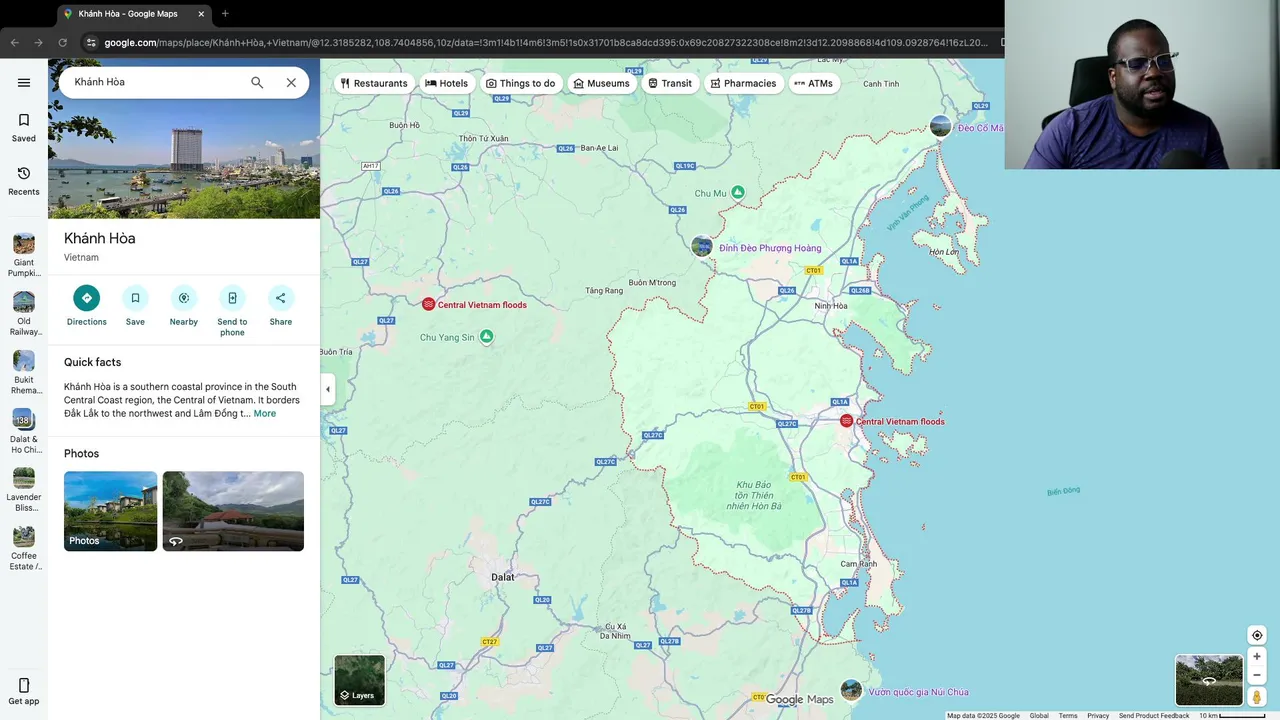Filter map by Restaurants
The height and width of the screenshot is (720, 1280).
375,83
